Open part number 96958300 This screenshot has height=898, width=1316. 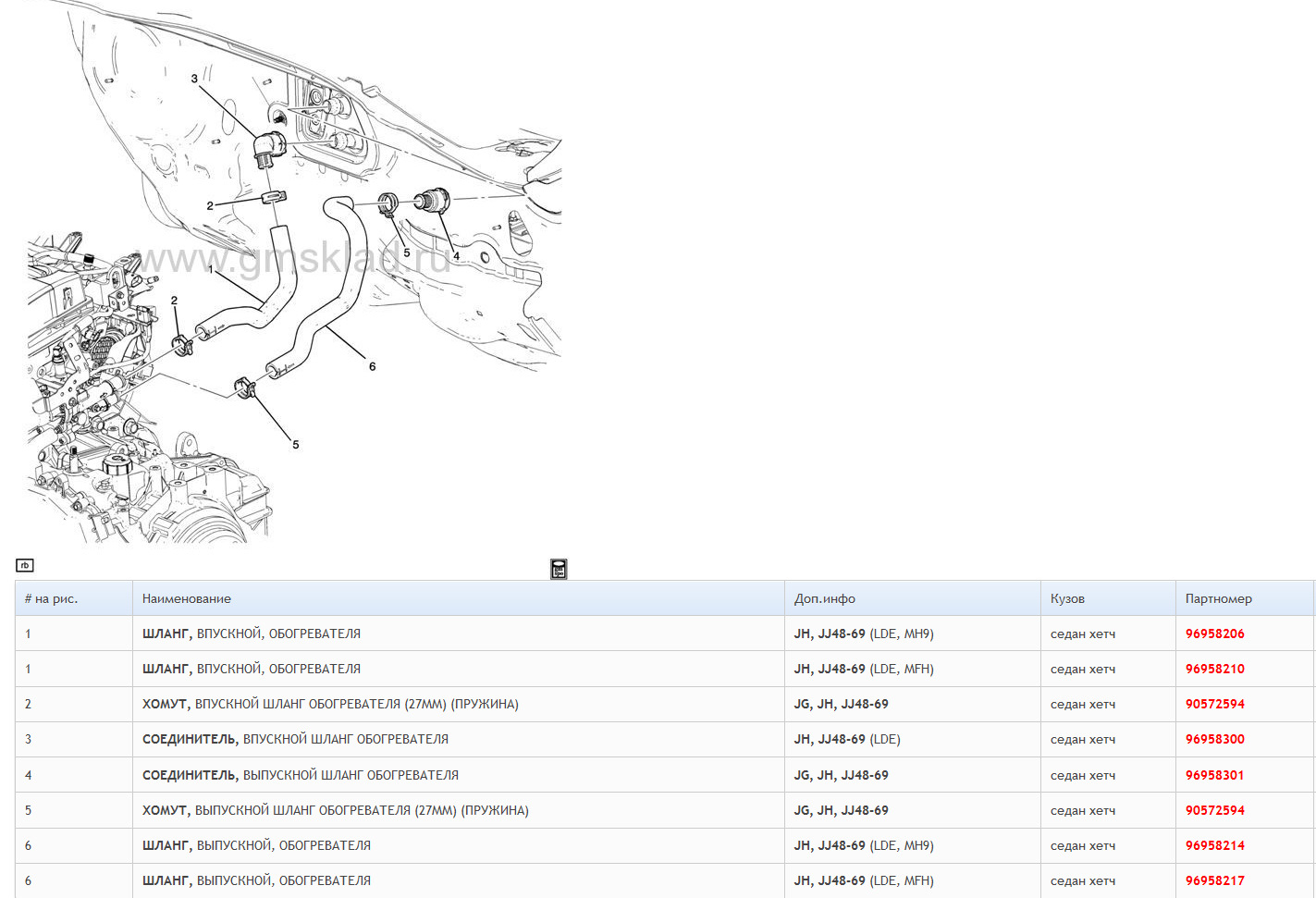click(x=1214, y=739)
